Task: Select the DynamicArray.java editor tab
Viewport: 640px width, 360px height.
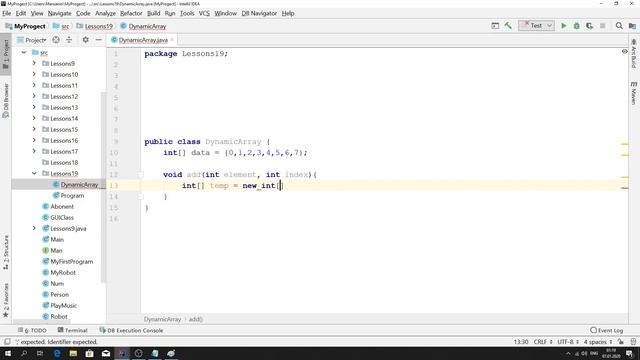Action: [143, 40]
